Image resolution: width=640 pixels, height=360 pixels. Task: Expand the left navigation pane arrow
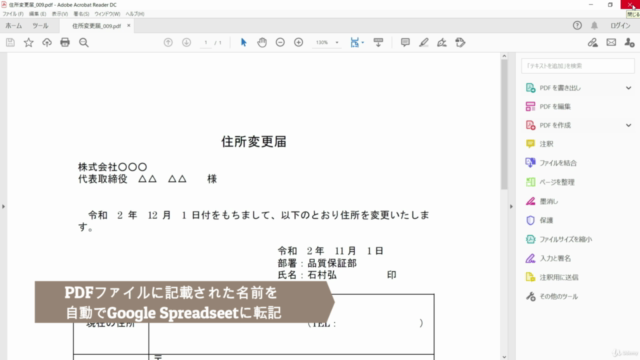(x=3, y=207)
